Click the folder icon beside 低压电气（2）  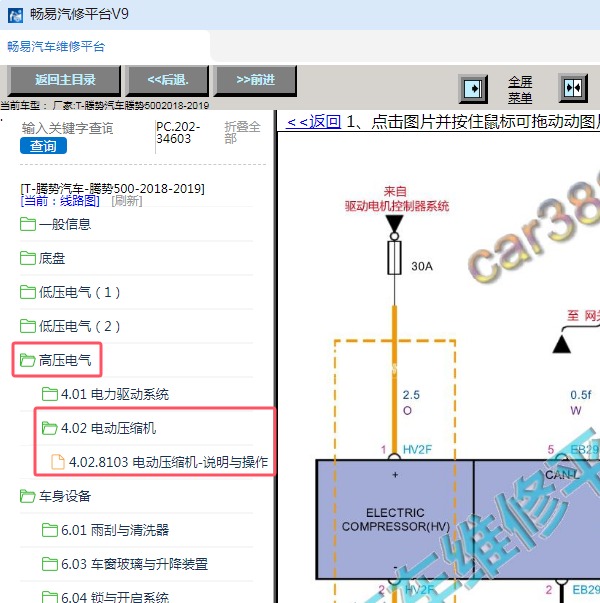[28, 326]
